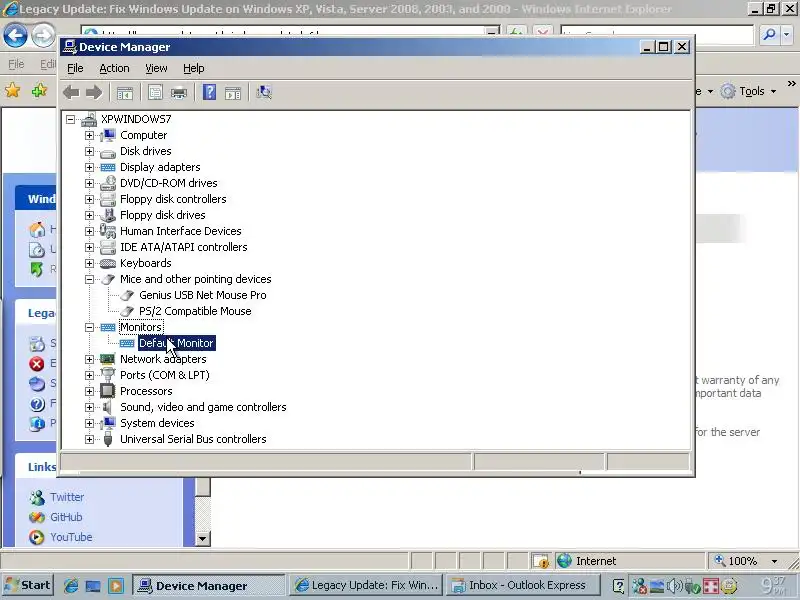Click the show/hide console tree toolbar icon
This screenshot has height=600, width=800.
pos(124,93)
